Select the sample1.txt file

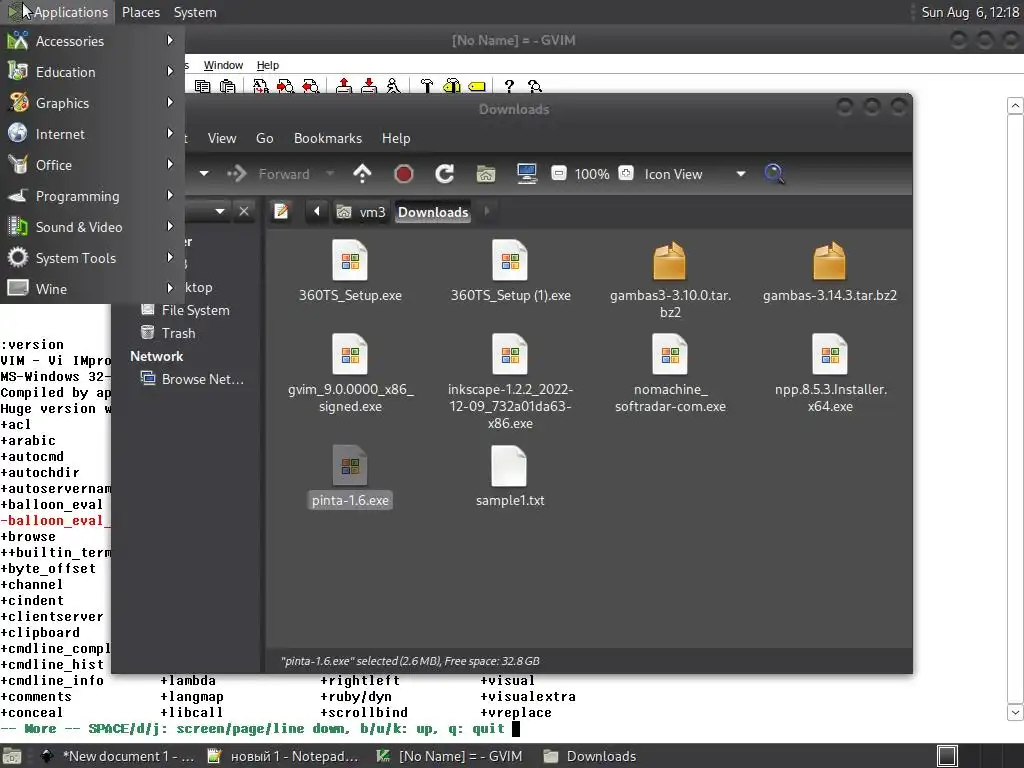pos(510,476)
